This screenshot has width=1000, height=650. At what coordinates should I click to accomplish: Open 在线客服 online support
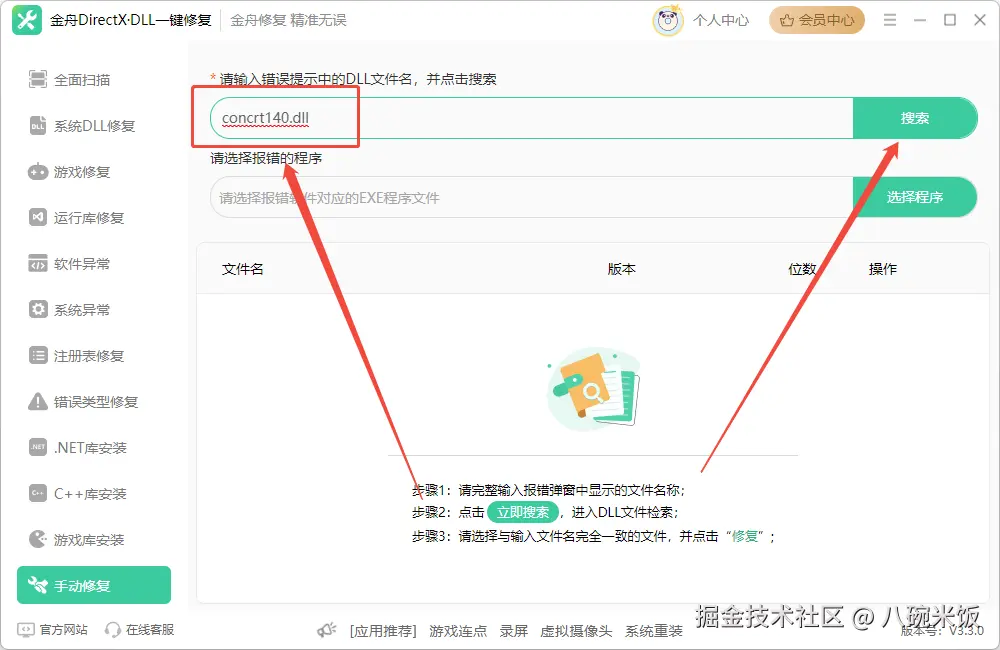[150, 630]
